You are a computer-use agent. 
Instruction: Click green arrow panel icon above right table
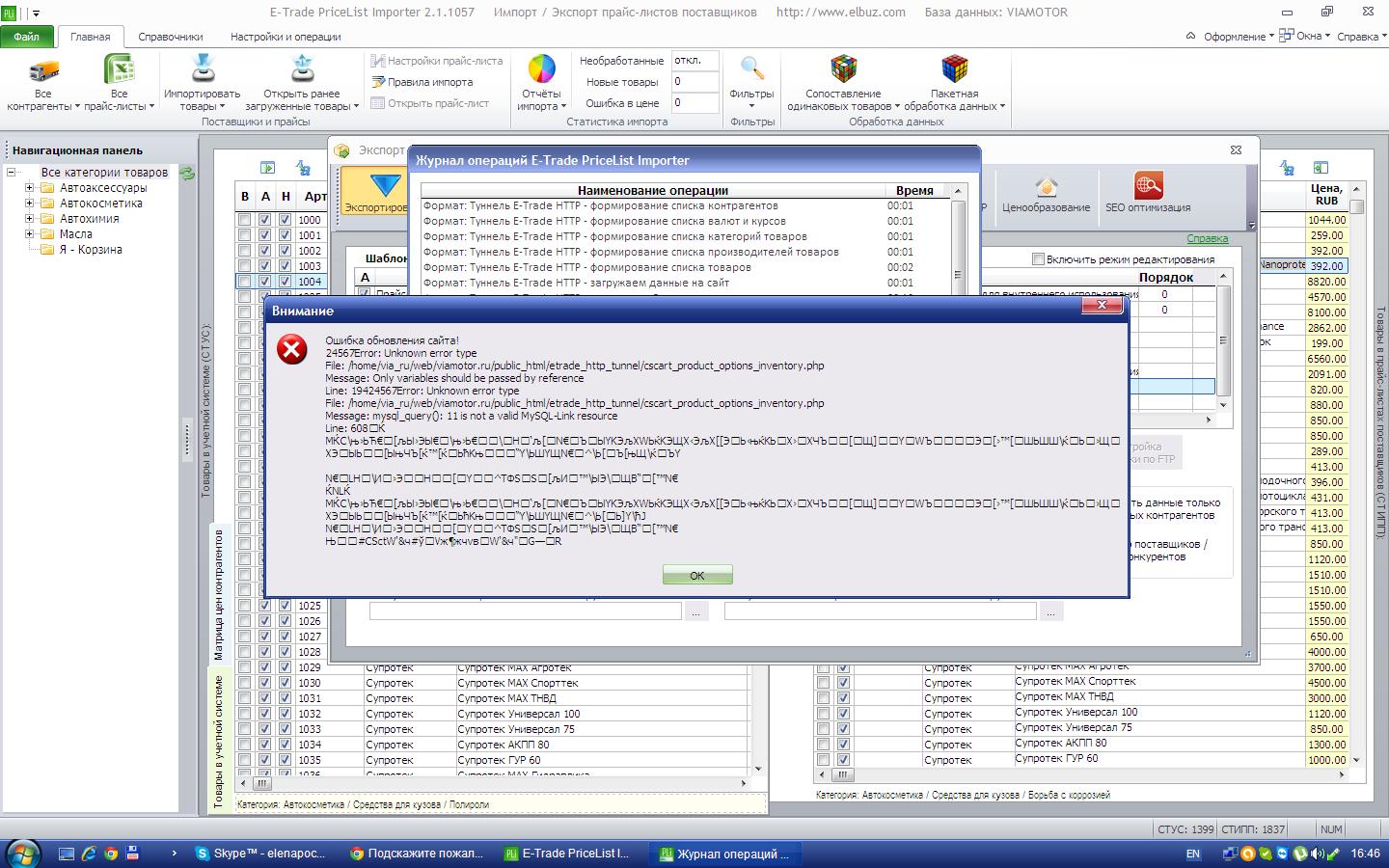pos(1321,168)
